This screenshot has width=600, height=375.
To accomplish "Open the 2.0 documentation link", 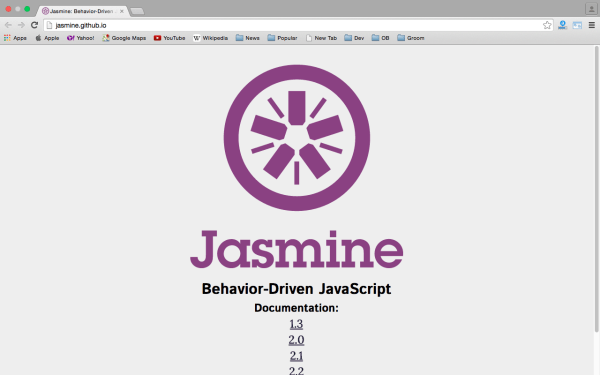I will coord(296,340).
